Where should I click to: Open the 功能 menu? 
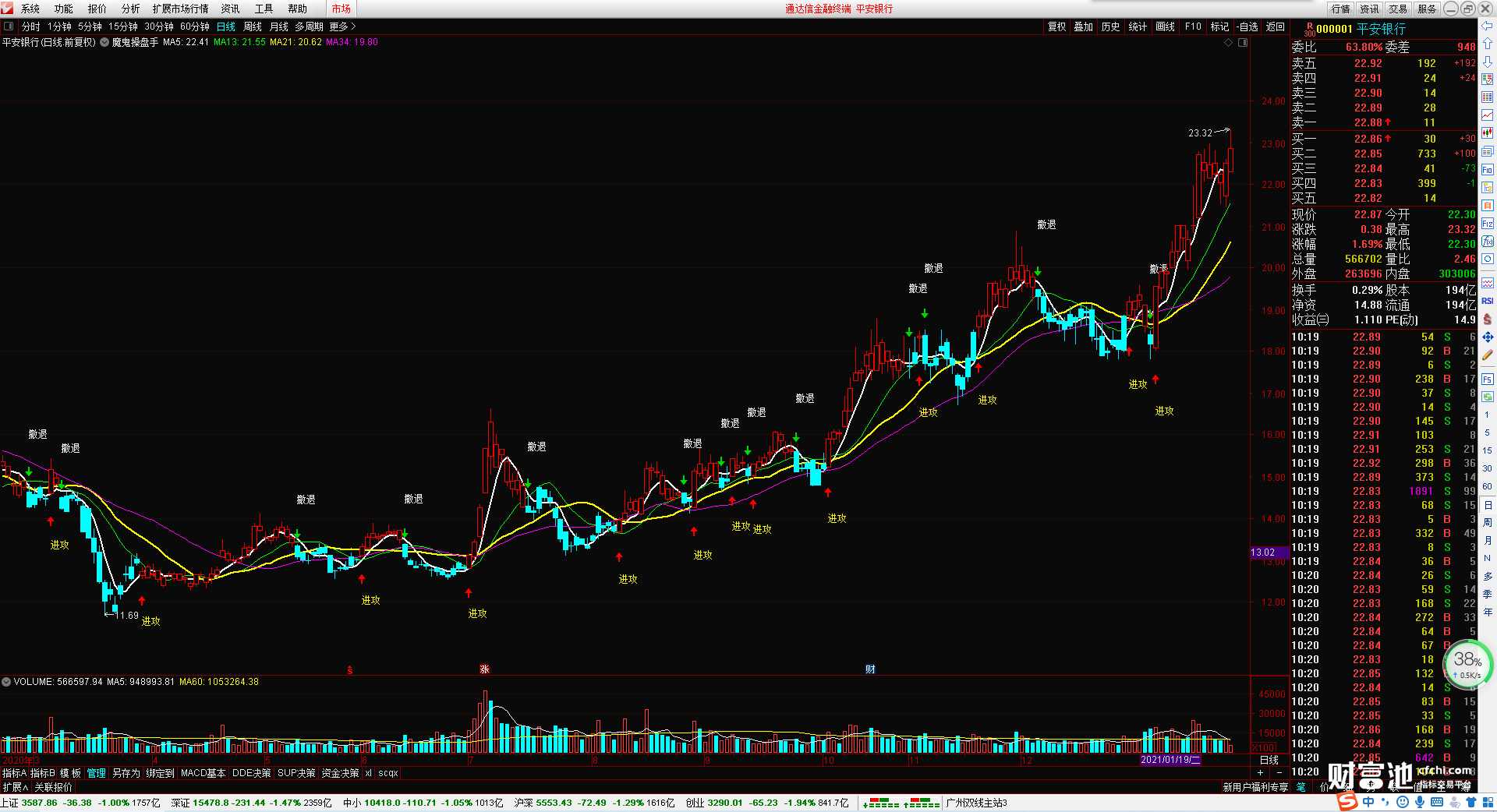[x=63, y=9]
